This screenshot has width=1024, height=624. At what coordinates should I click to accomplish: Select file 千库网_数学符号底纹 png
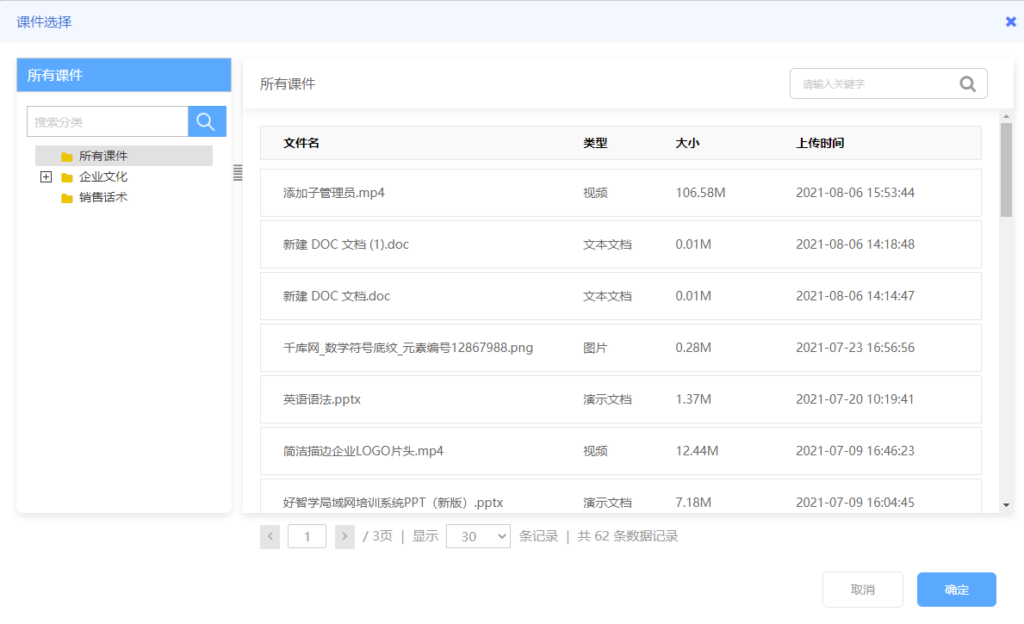[408, 347]
